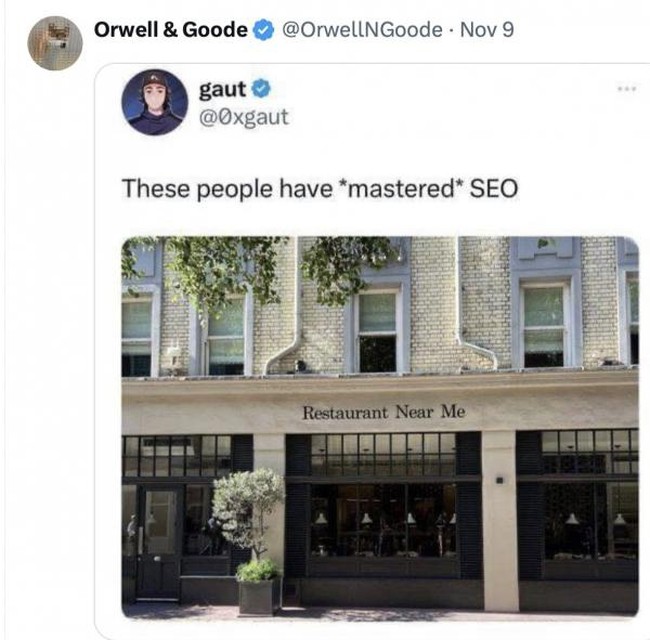Visit the @OrwellNGoode handle link
650x640 pixels.
(362, 30)
